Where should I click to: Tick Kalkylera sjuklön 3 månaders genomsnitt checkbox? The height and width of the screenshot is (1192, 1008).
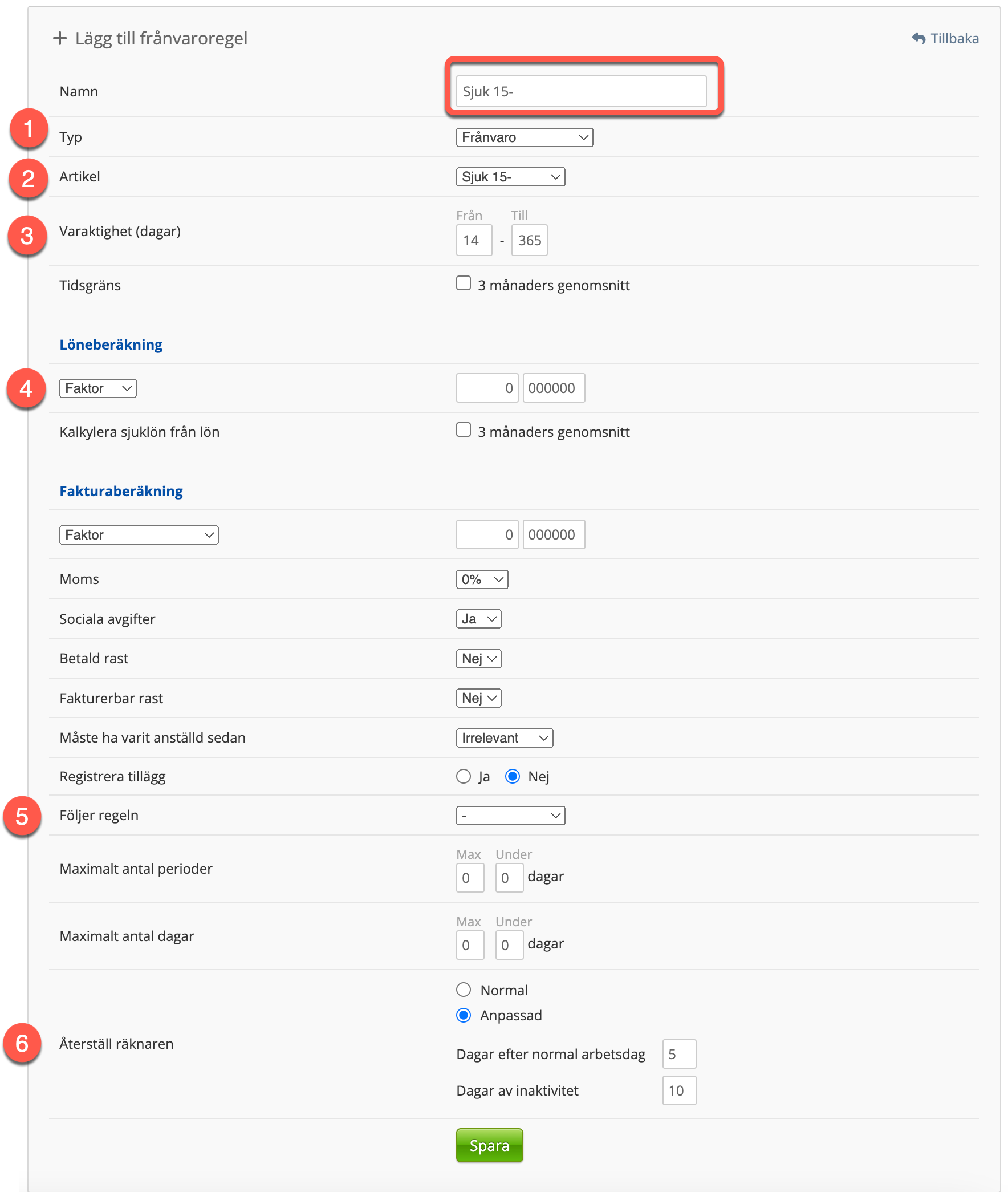point(464,430)
